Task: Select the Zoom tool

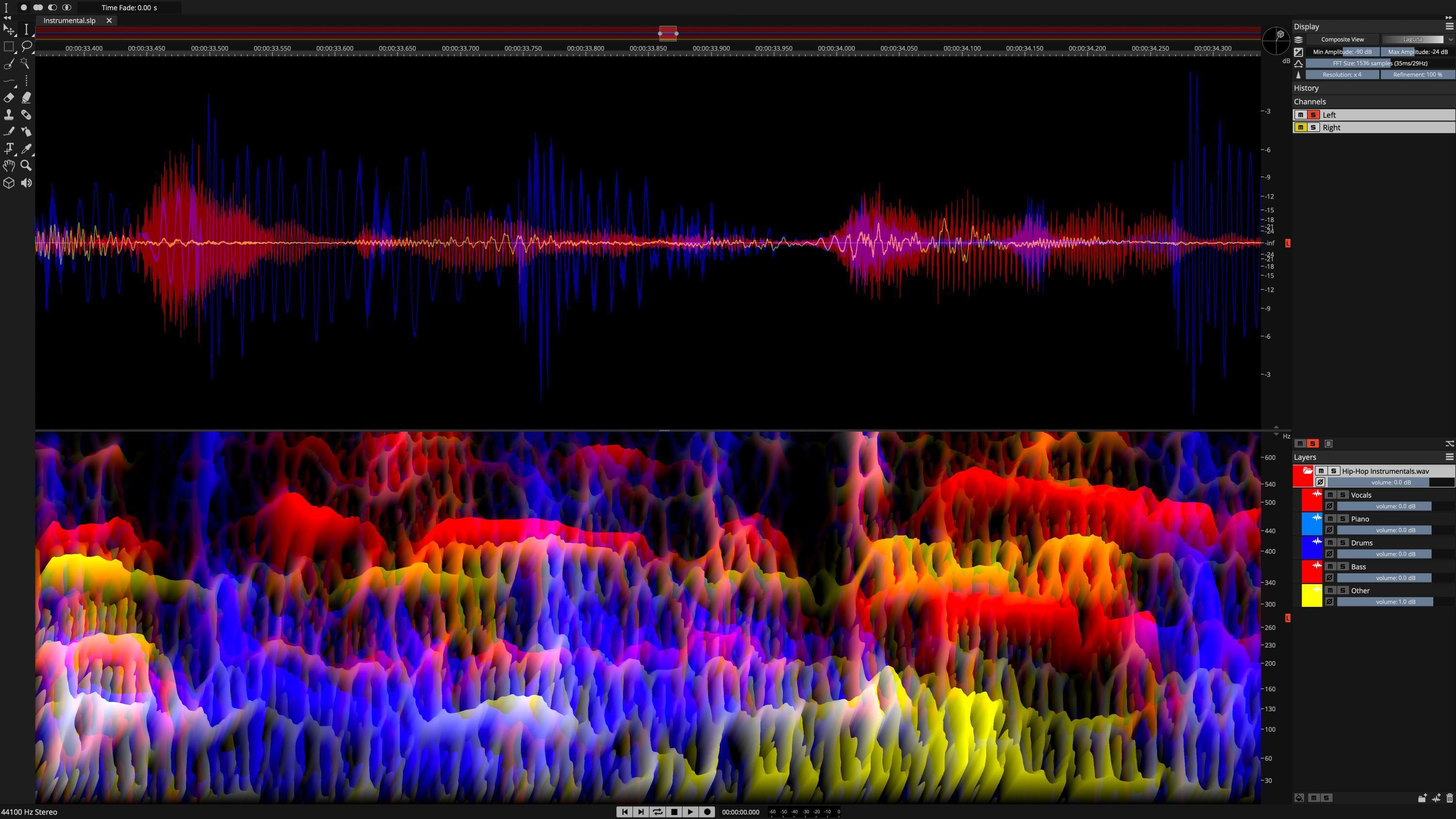Action: pos(26,166)
